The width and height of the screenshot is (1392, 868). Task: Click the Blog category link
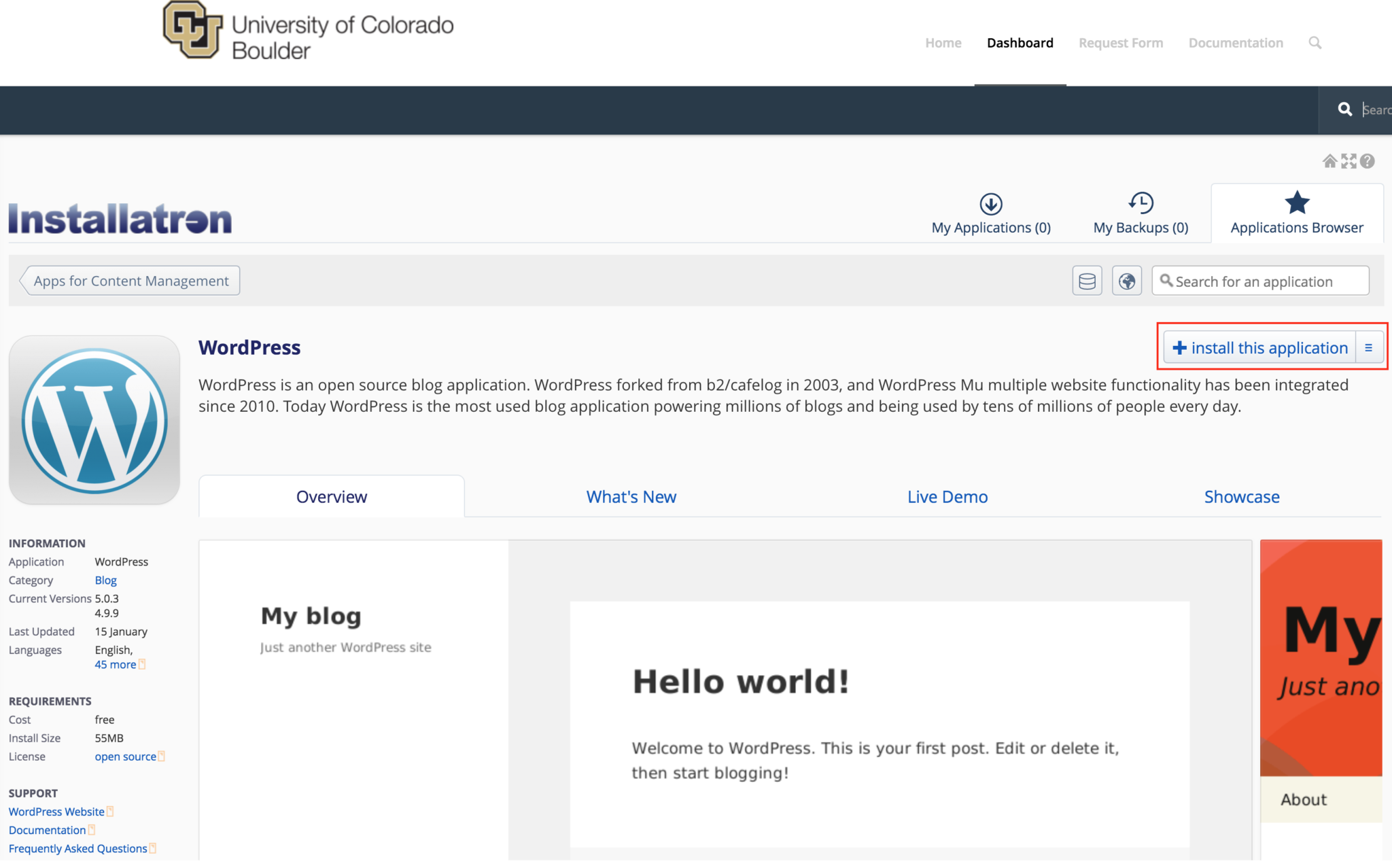click(x=105, y=580)
